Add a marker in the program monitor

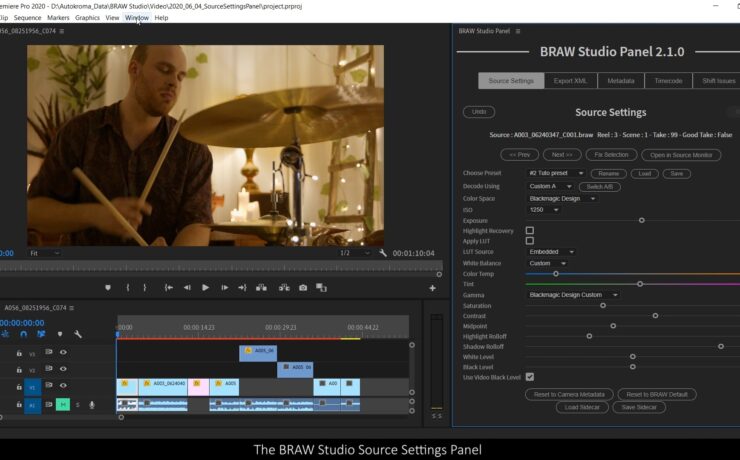pos(108,287)
